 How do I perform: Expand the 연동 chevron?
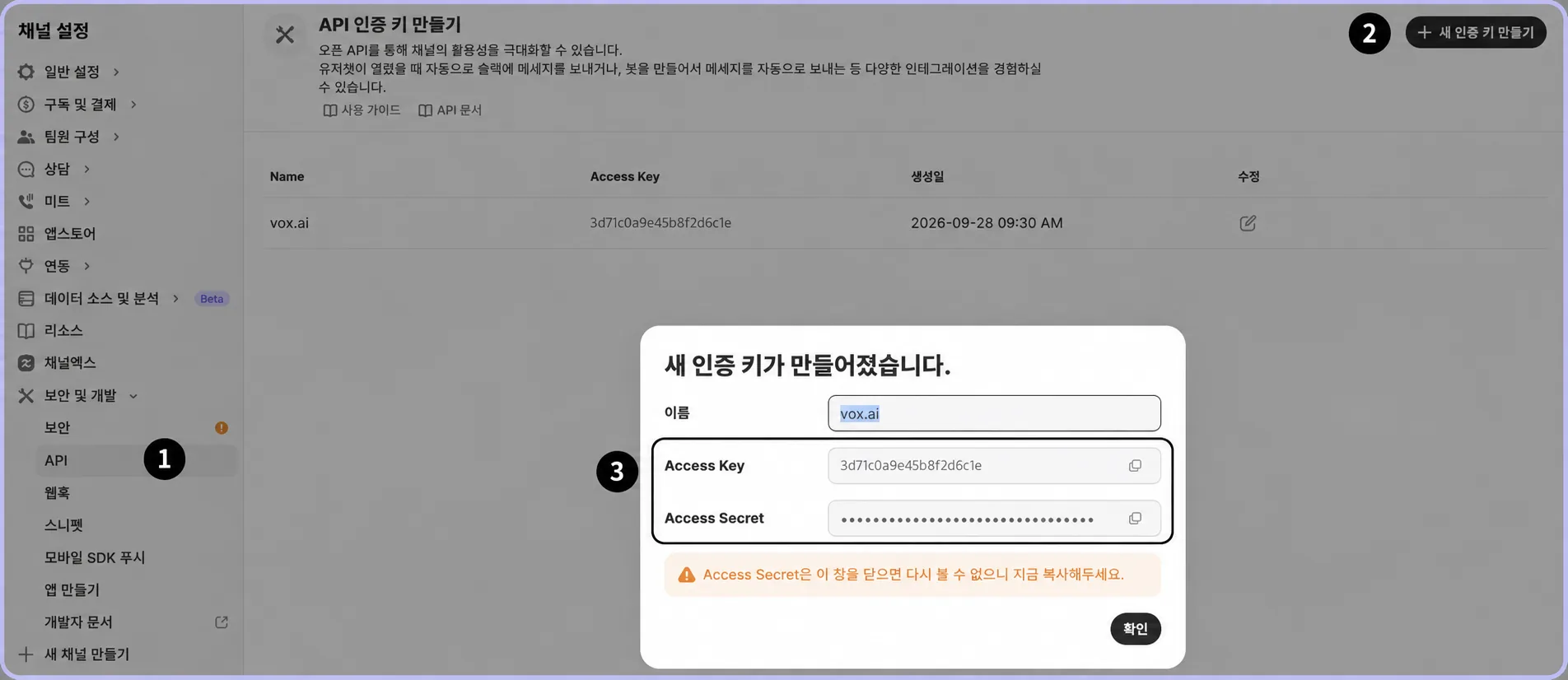pos(86,266)
